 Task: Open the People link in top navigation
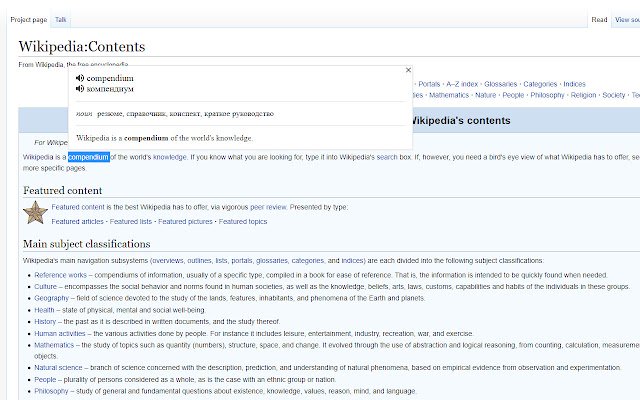coord(513,95)
